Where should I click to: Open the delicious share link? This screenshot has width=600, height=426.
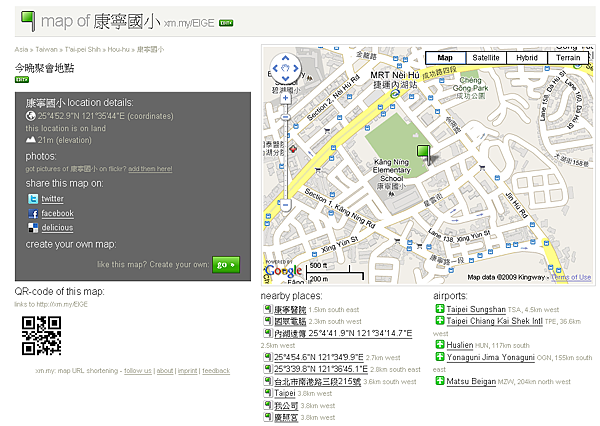tap(57, 228)
